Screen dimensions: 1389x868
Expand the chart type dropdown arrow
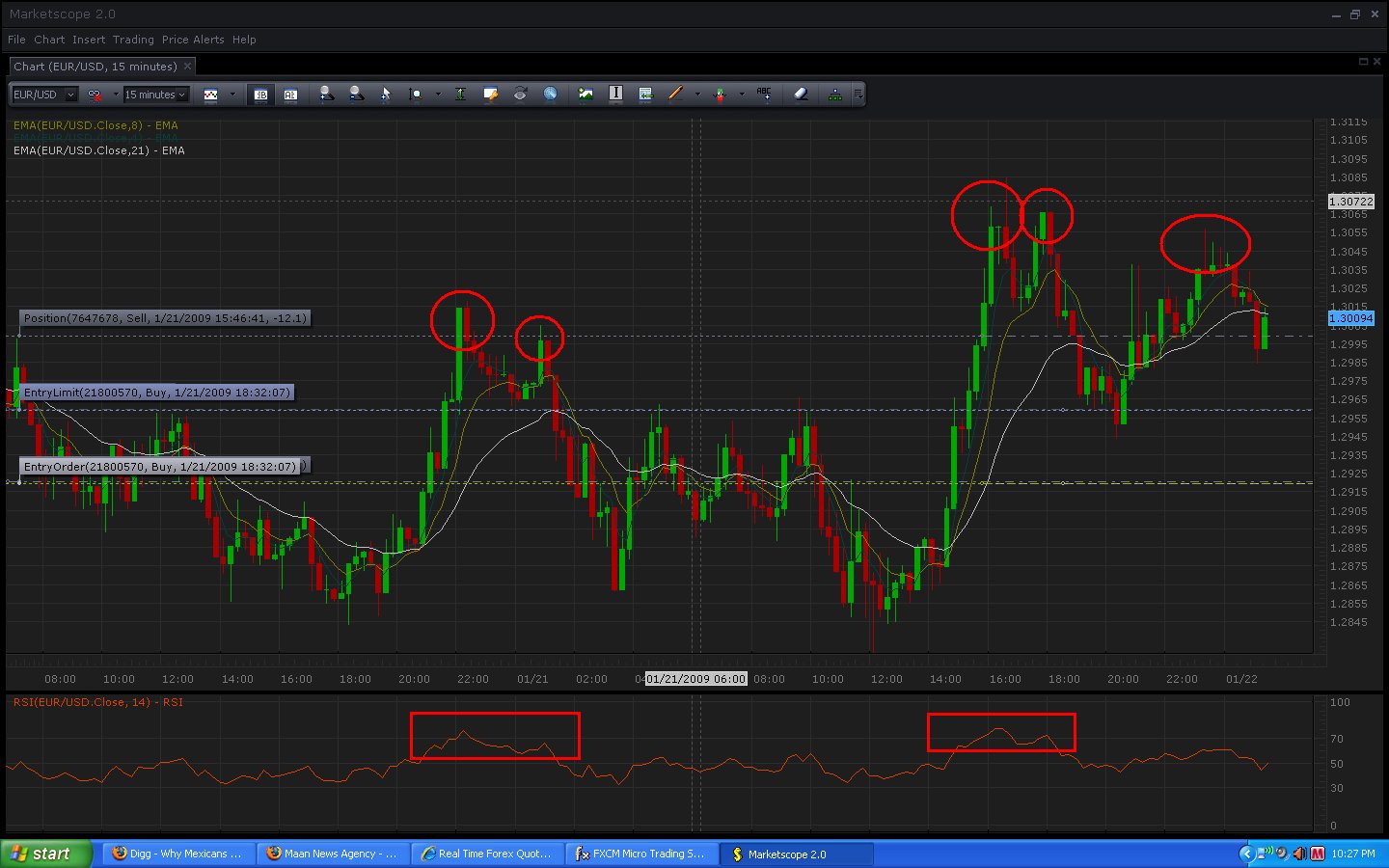(x=232, y=95)
